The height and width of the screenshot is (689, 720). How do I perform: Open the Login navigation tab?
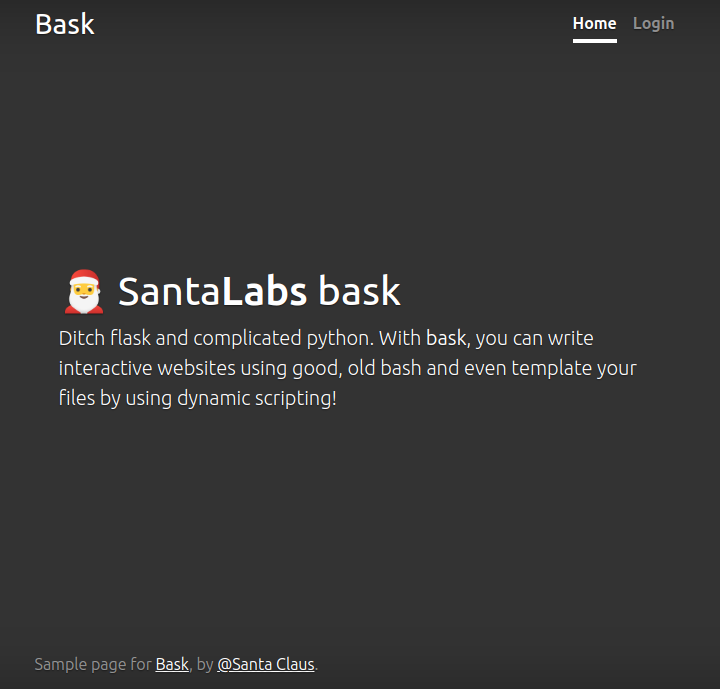653,23
